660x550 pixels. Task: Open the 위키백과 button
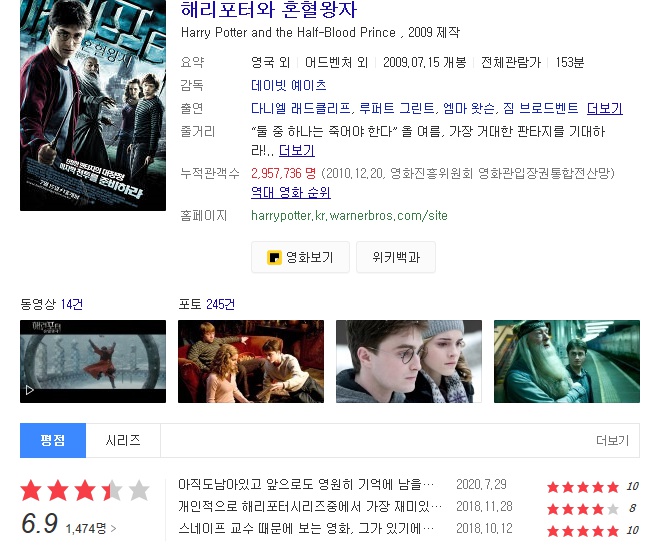pyautogui.click(x=396, y=257)
